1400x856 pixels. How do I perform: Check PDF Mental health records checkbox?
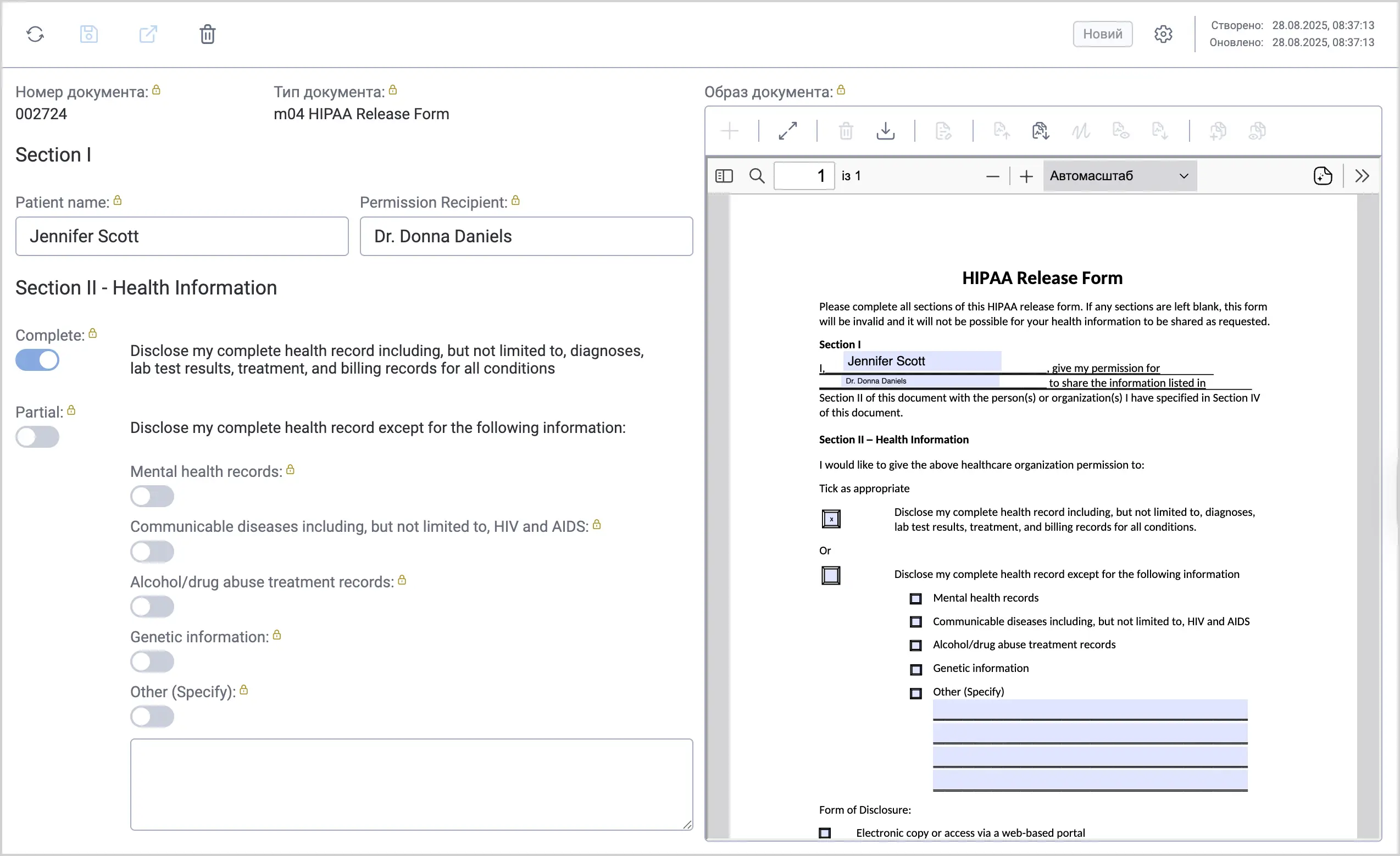(x=915, y=599)
